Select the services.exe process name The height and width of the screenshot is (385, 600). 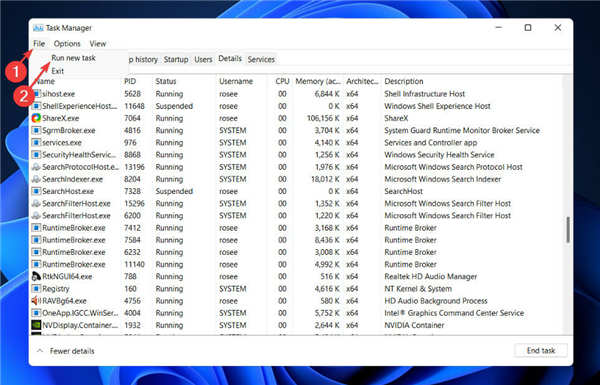[62, 143]
